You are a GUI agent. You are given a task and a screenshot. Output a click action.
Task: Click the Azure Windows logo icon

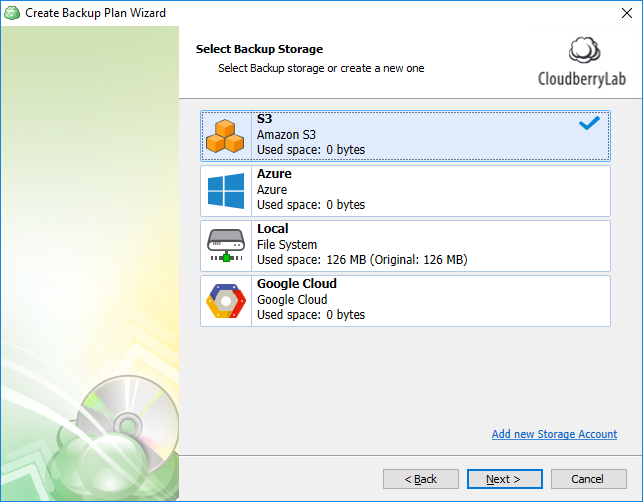(226, 191)
